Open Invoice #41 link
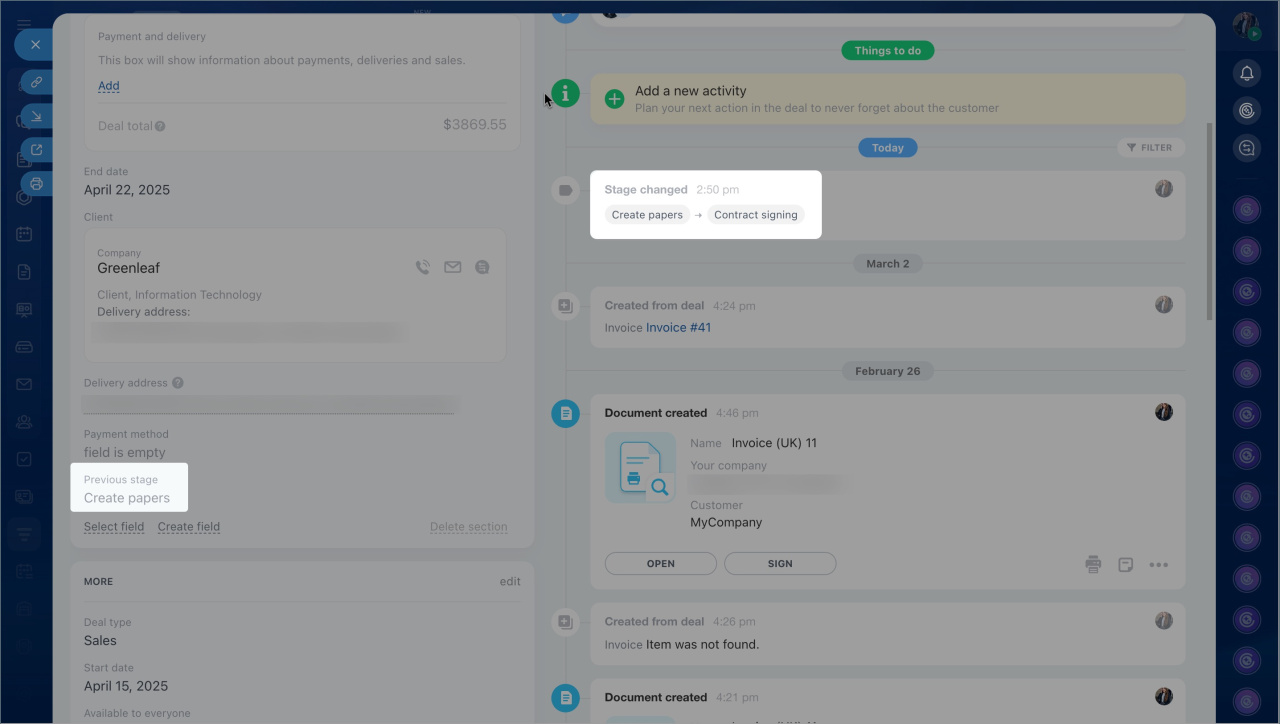Screen dimensions: 1280x724 678,328
